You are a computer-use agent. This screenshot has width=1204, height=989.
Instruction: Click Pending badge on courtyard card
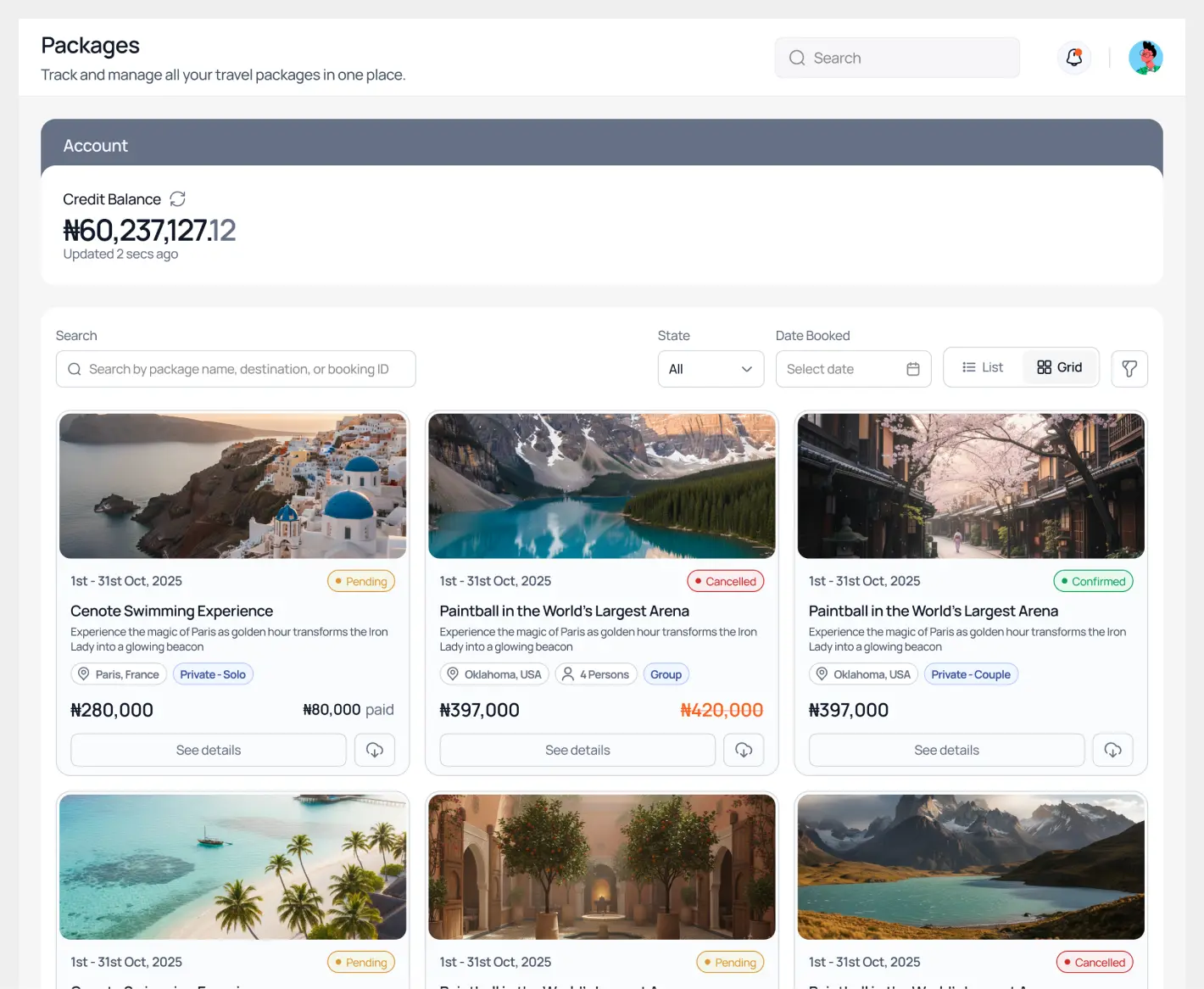tap(730, 962)
